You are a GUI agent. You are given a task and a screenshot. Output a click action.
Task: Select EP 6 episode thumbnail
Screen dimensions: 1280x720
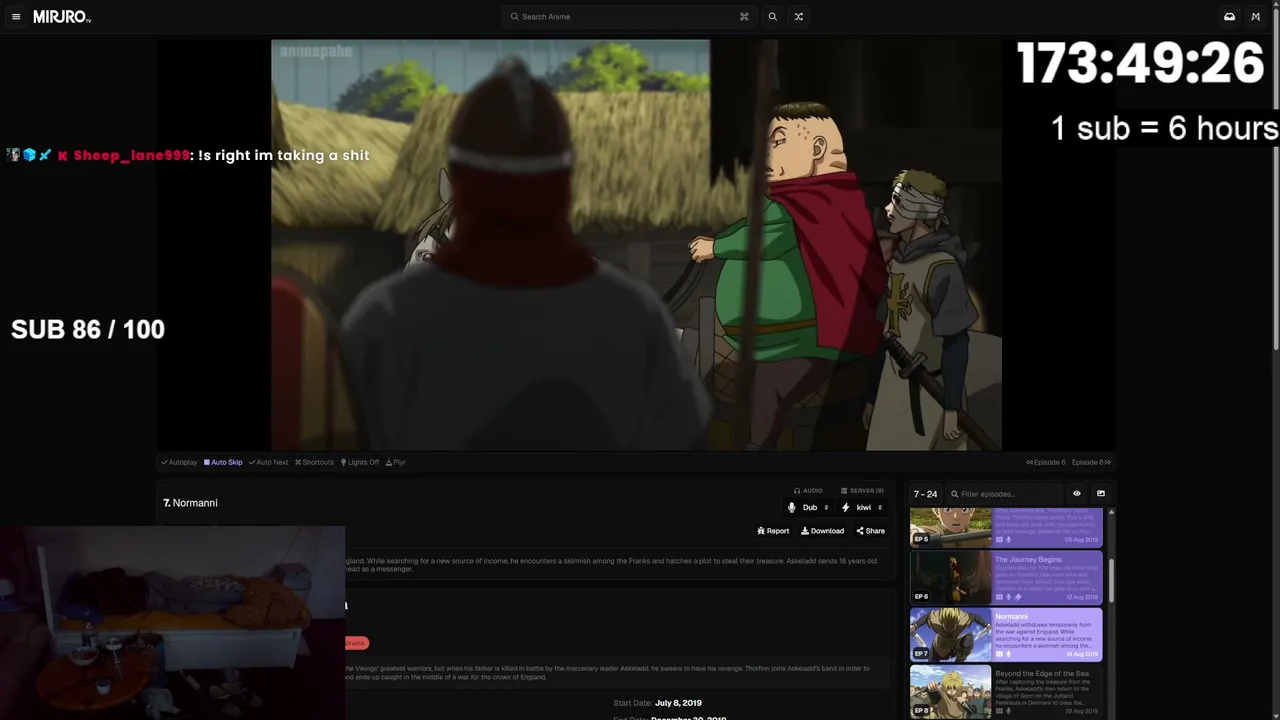pyautogui.click(x=950, y=577)
